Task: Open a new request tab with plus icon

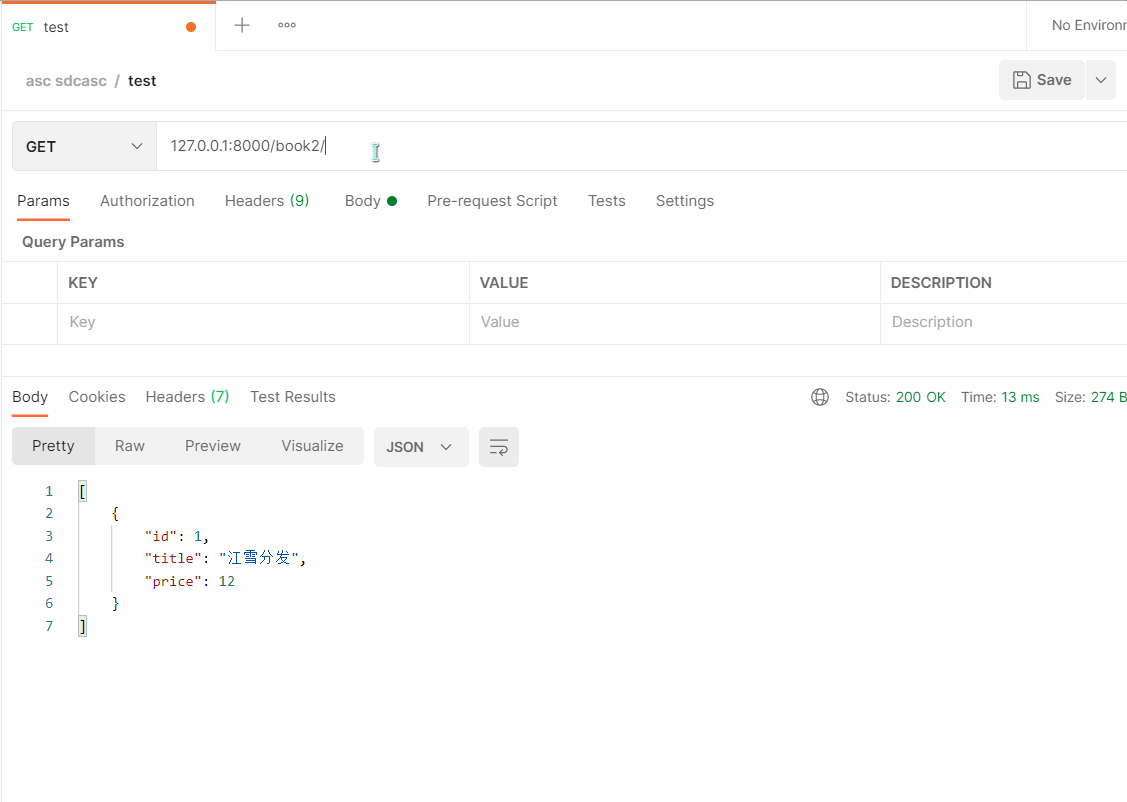Action: (x=242, y=25)
